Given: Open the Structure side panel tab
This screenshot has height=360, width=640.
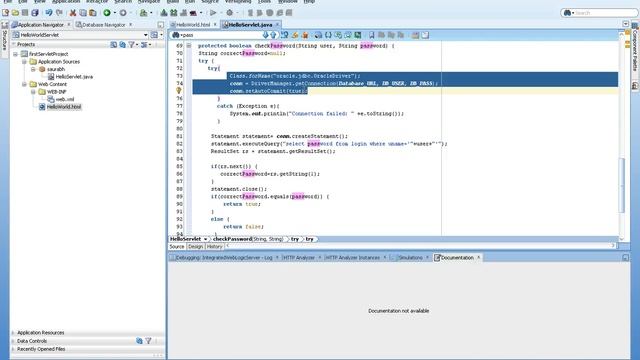Looking at the screenshot, I should pyautogui.click(x=4, y=40).
